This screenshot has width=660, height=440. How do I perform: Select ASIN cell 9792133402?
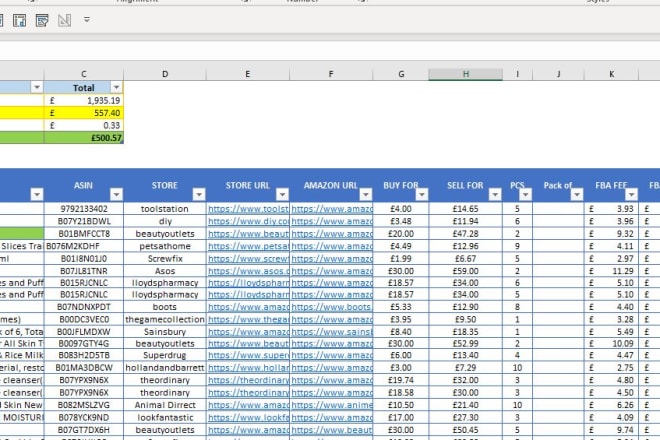[x=84, y=209]
